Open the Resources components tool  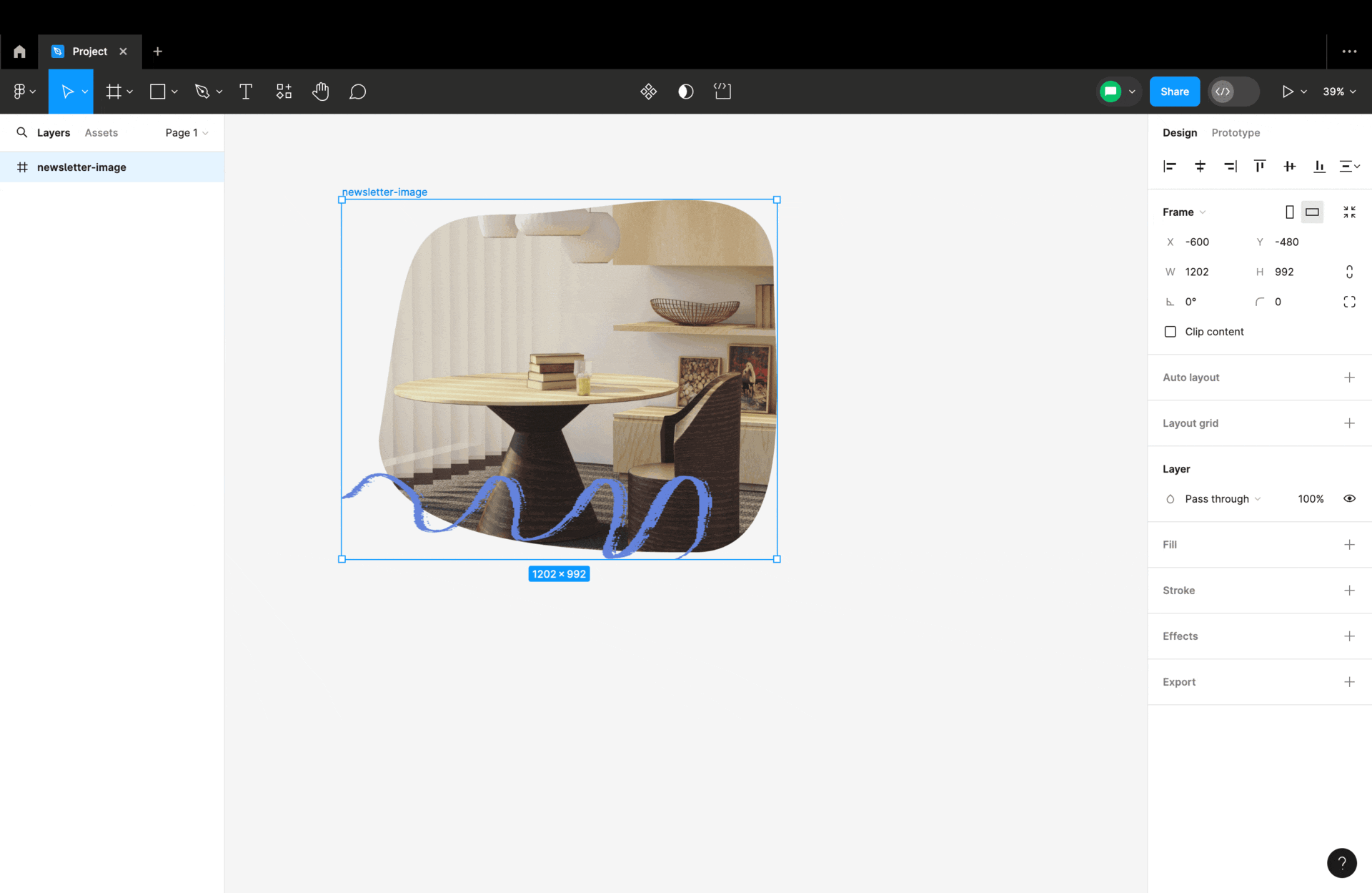pos(284,92)
